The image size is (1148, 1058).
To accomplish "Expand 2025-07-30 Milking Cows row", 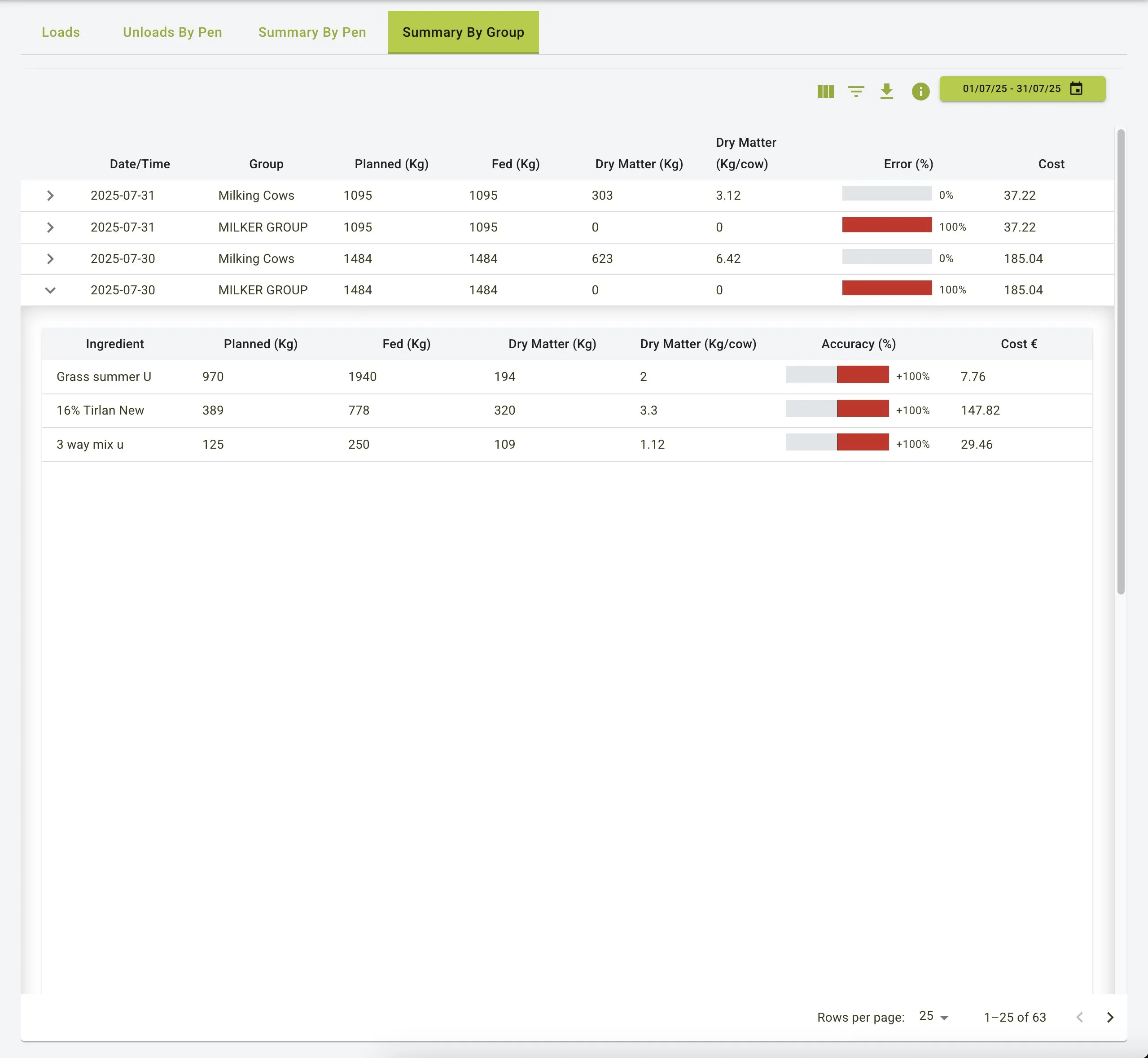I will click(x=50, y=259).
